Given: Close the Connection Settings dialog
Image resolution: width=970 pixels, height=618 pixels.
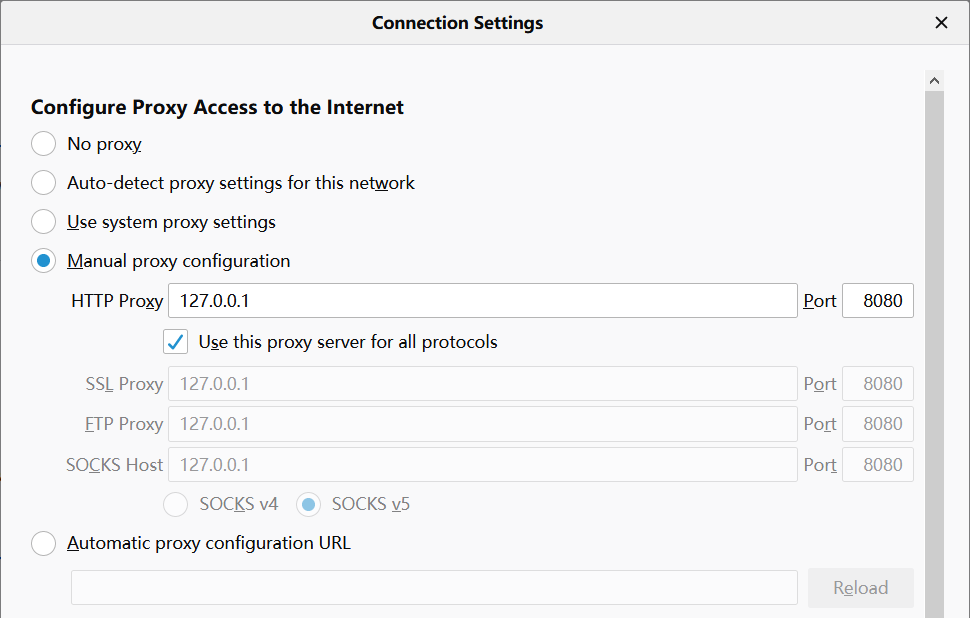Looking at the screenshot, I should click(x=941, y=22).
